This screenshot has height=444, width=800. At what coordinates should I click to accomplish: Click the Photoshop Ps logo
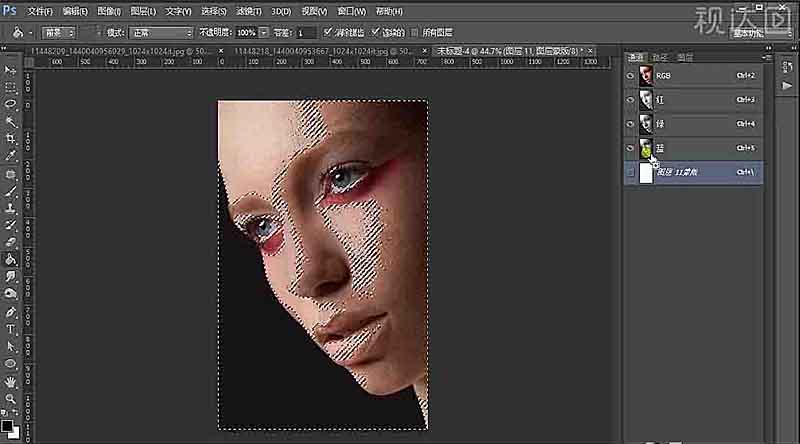tap(10, 11)
